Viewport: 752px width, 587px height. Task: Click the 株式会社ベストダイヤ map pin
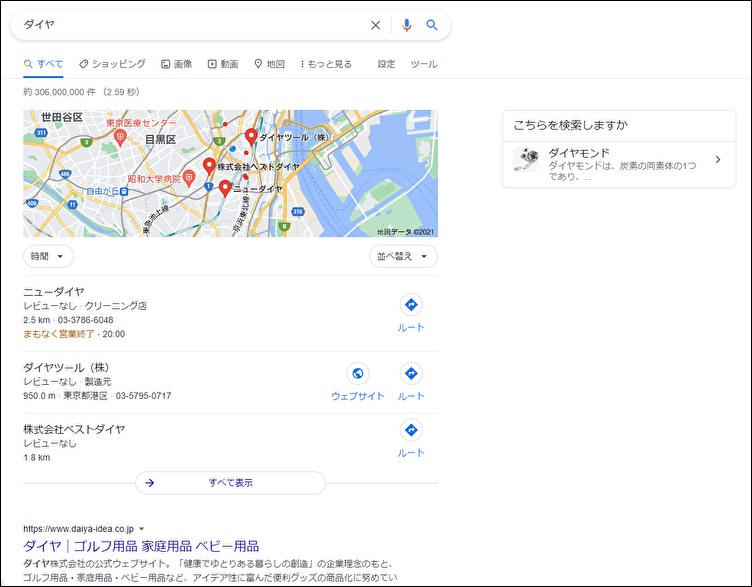pyautogui.click(x=209, y=166)
